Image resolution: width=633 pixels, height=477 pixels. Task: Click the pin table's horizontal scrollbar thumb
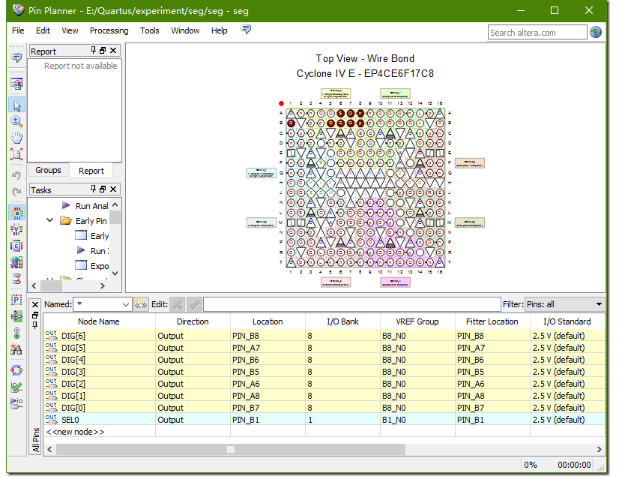(x=231, y=450)
